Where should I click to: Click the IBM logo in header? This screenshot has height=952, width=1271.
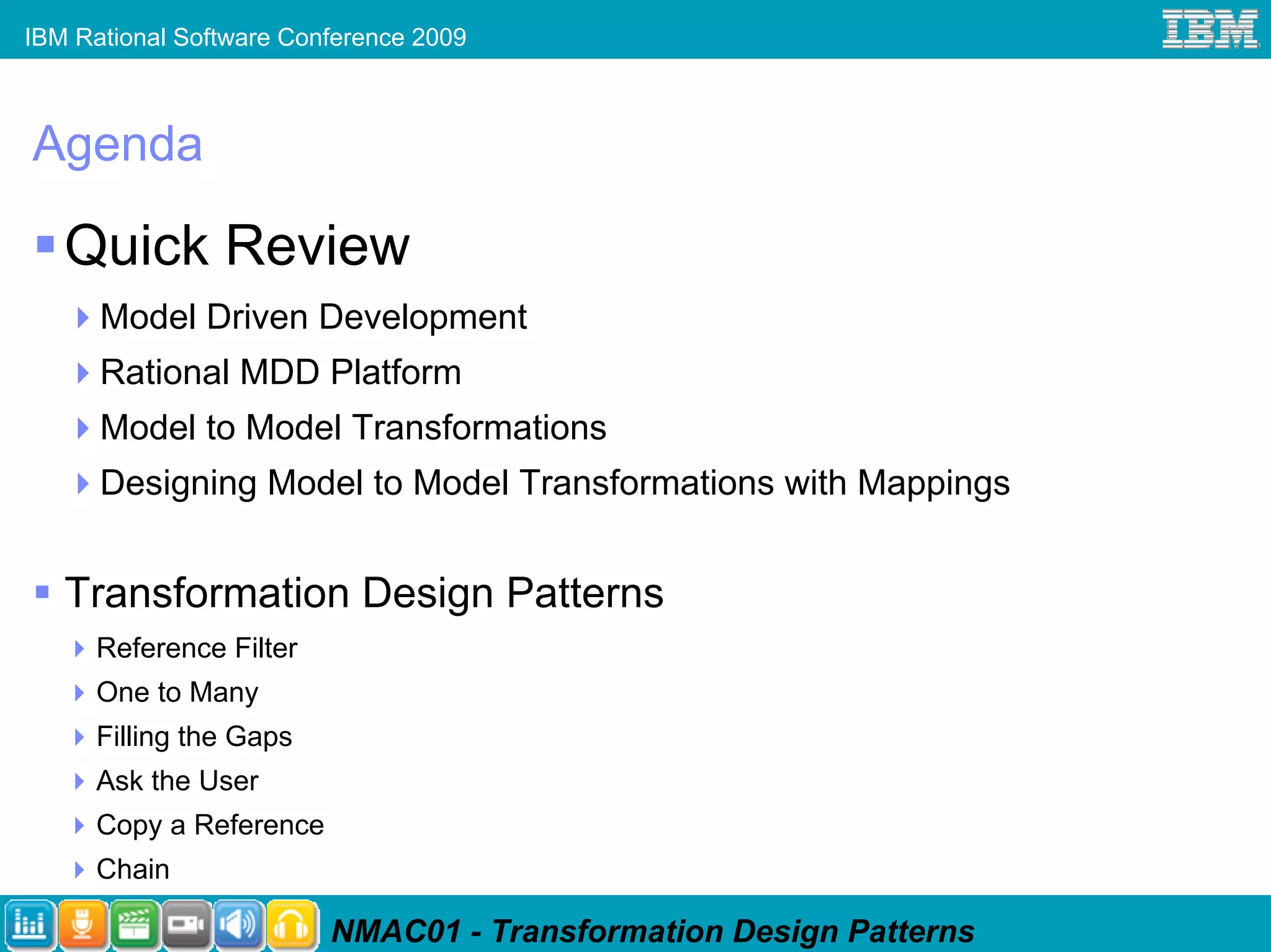[1210, 29]
